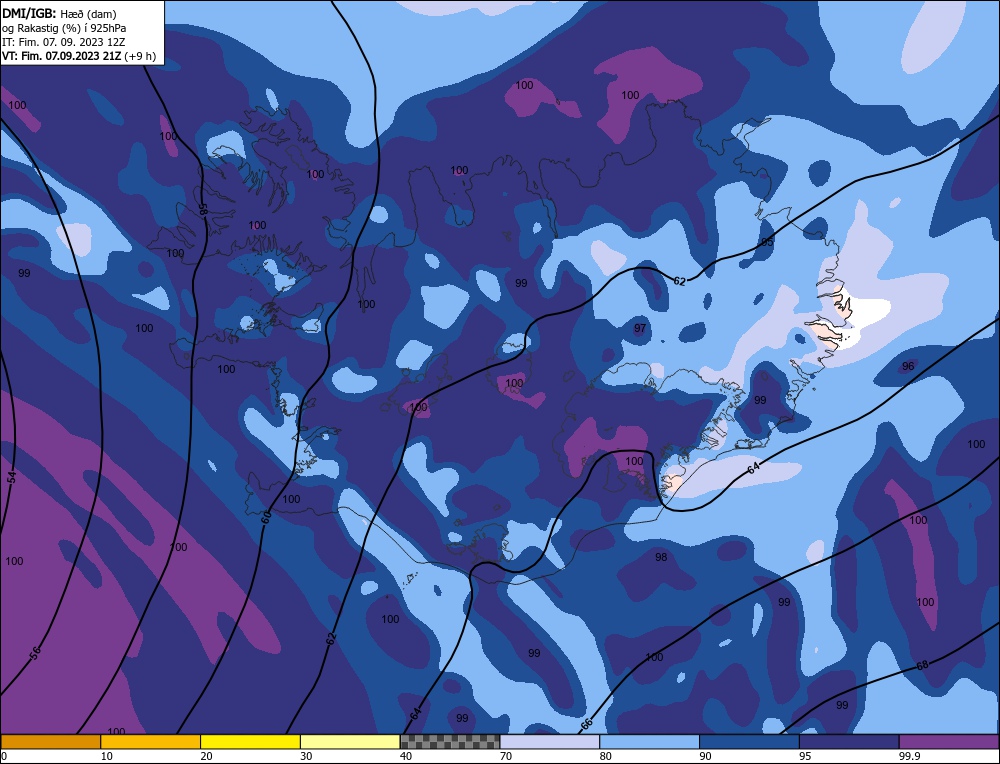Viewport: 1000px width, 764px height.
Task: Click the '60' contour label
Action: (x=266, y=517)
